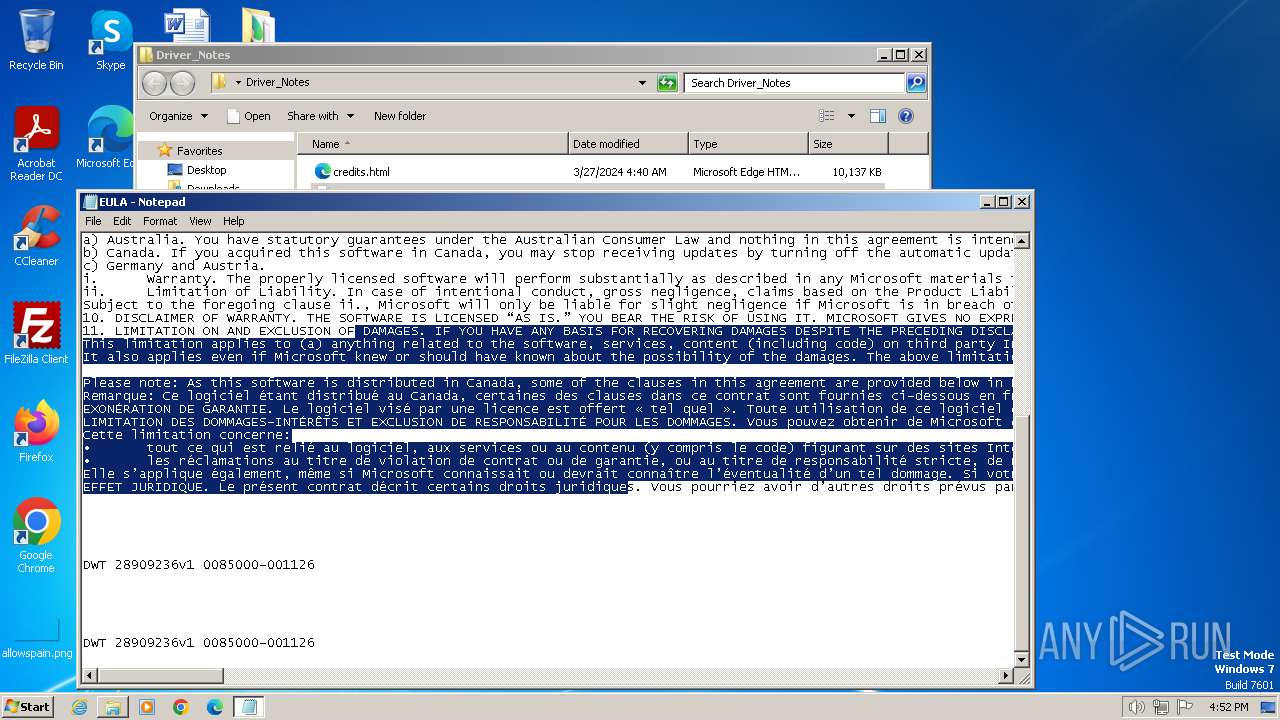The width and height of the screenshot is (1280, 720).
Task: Open the Organize dropdown menu
Action: (x=178, y=116)
